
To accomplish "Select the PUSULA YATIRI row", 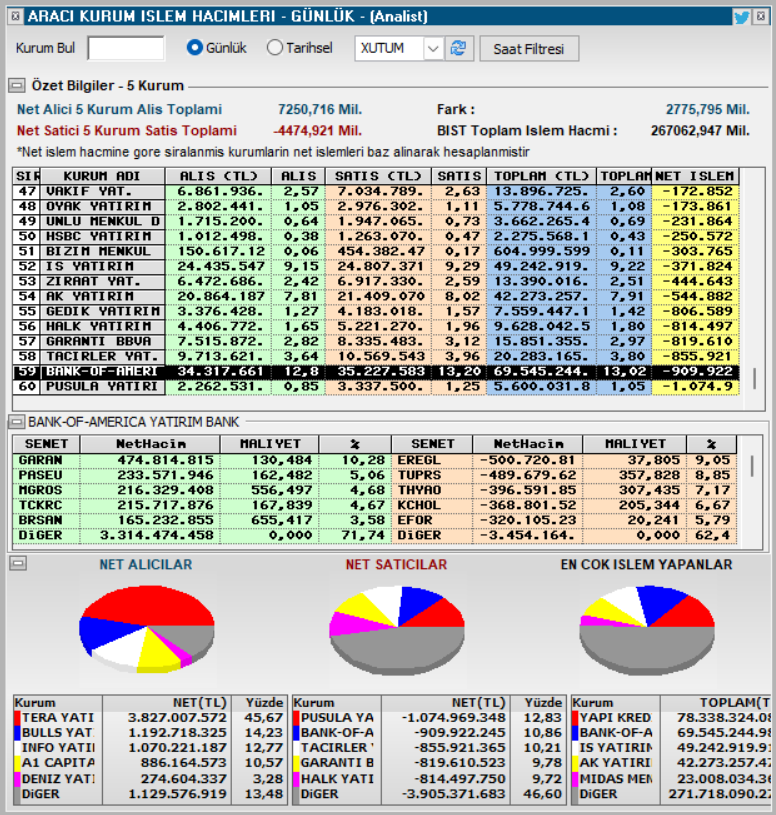I will pyautogui.click(x=375, y=387).
